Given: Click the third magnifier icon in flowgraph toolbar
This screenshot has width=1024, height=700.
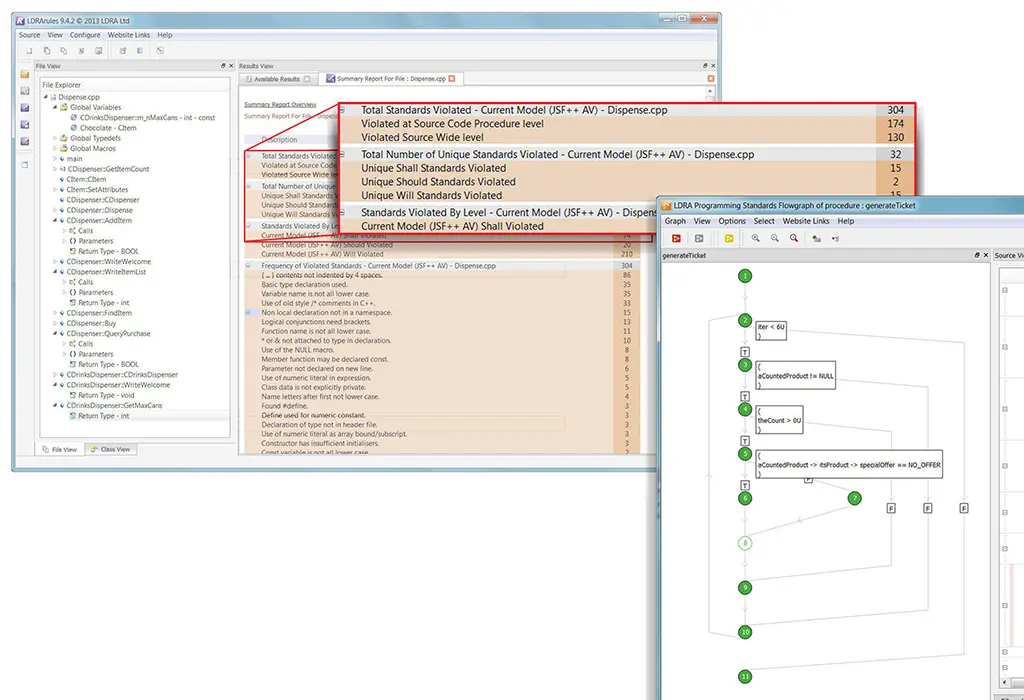Looking at the screenshot, I should [x=793, y=238].
